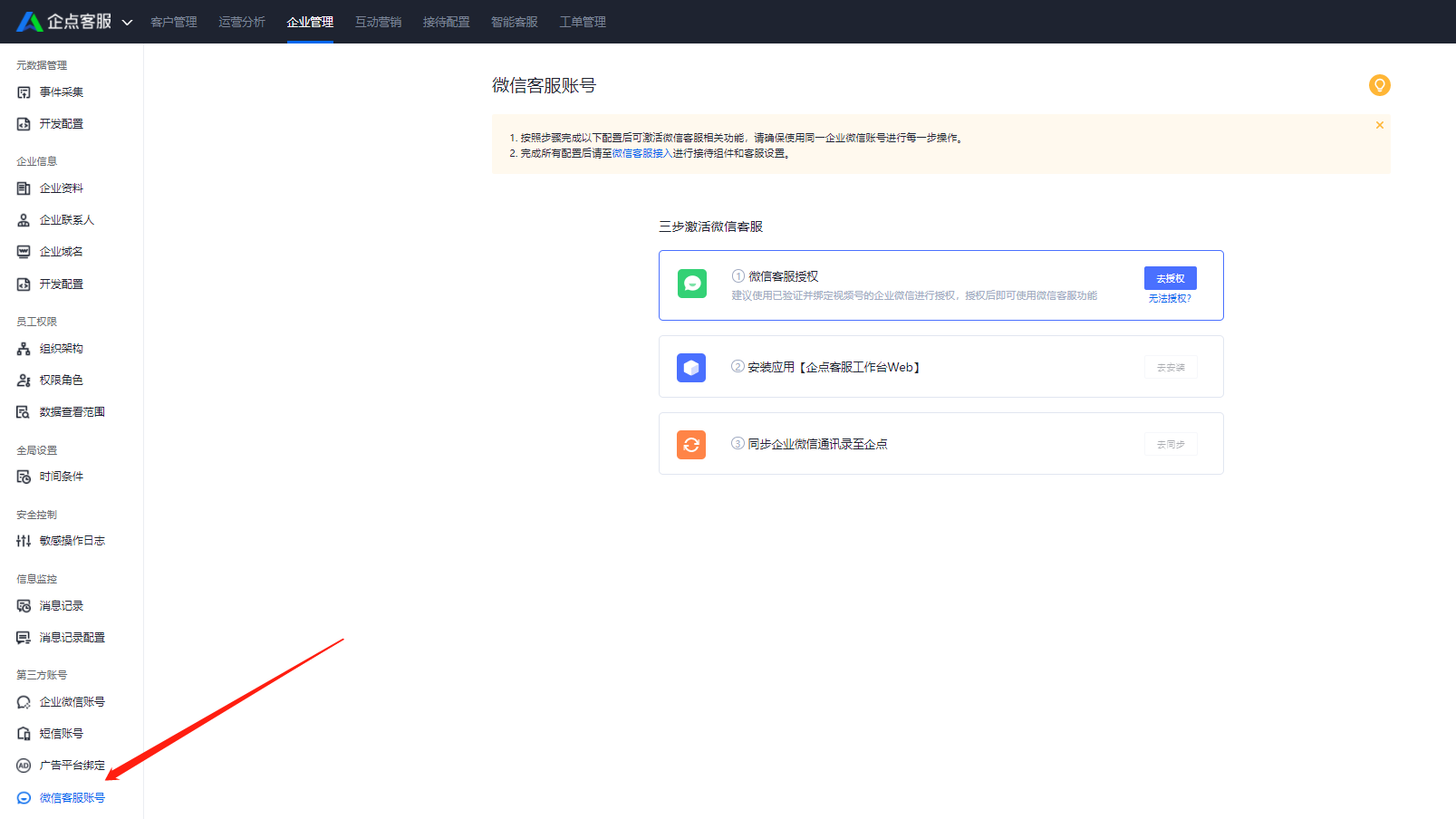
Task: Open the 客户管理 top menu
Action: click(x=174, y=22)
